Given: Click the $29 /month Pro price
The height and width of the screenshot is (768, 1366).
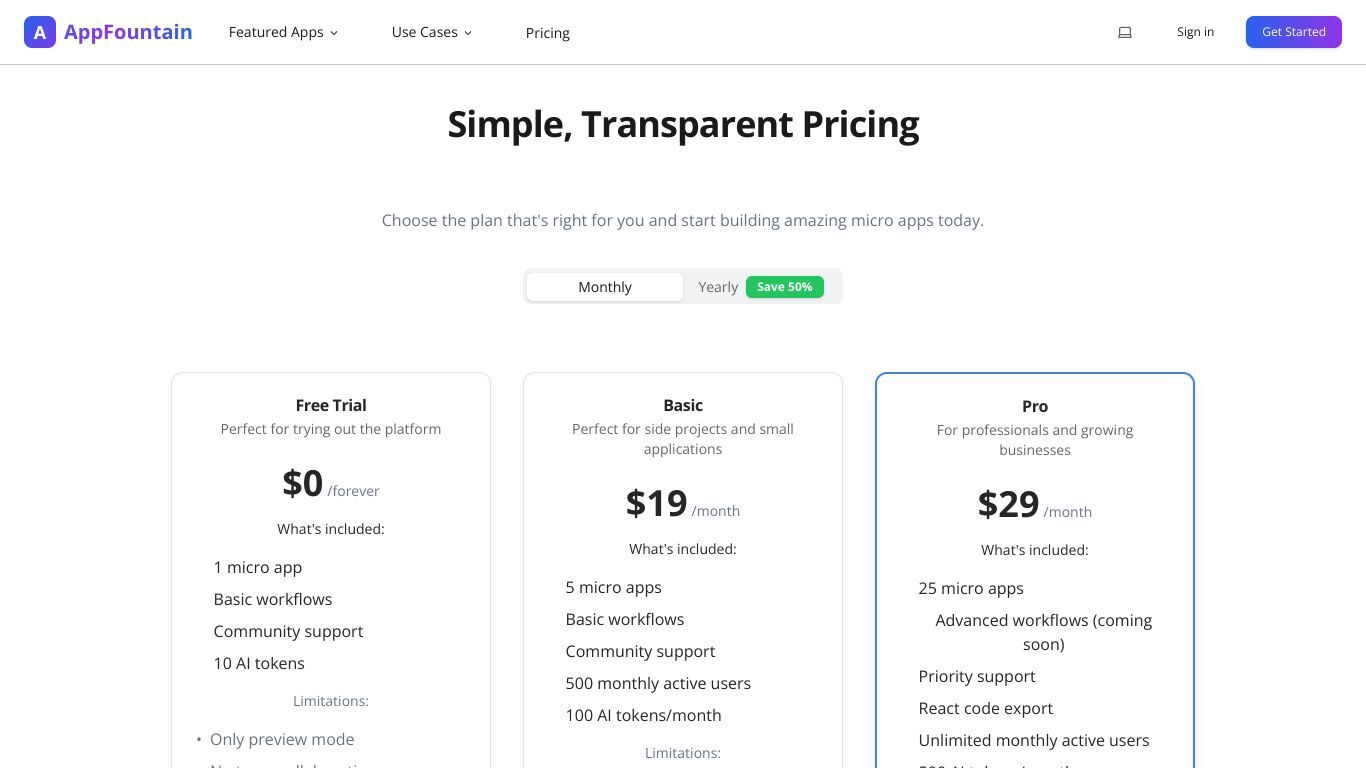Looking at the screenshot, I should tap(1035, 504).
